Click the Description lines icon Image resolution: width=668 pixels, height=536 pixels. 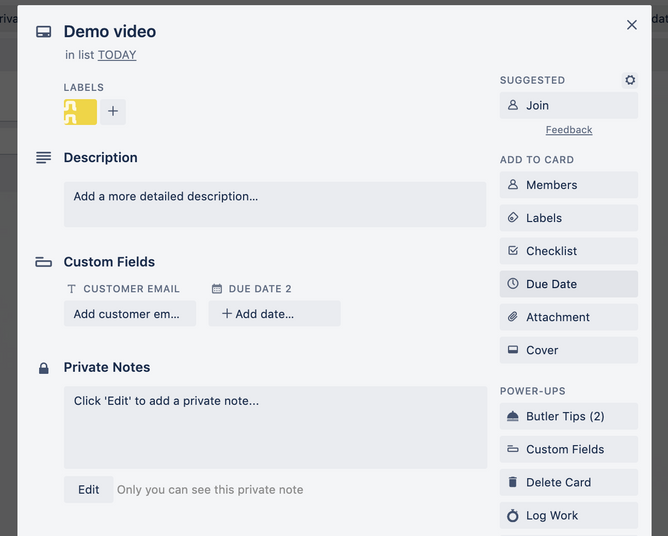(x=43, y=158)
